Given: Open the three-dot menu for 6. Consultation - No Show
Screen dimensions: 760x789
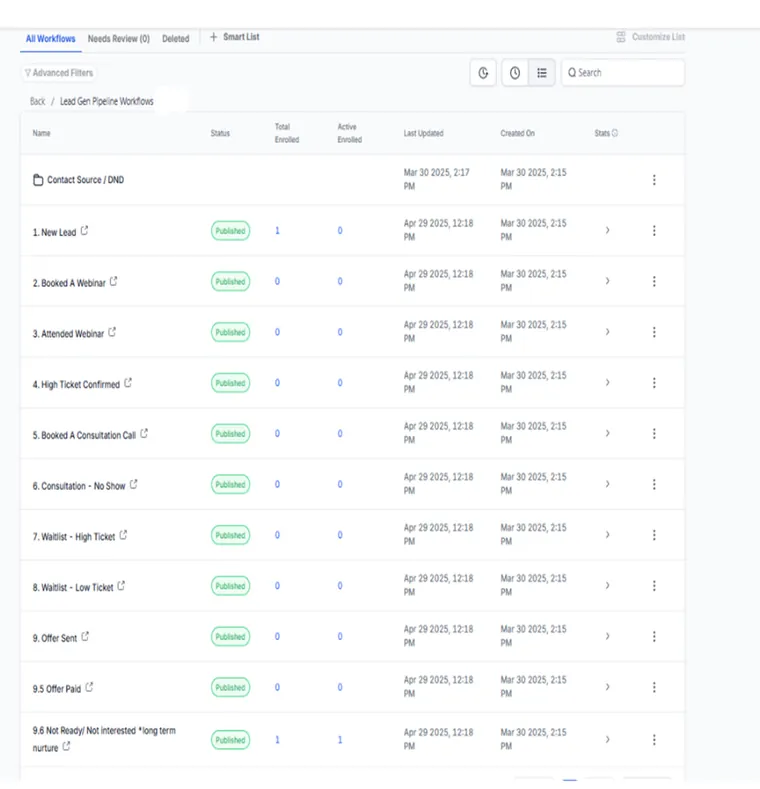Looking at the screenshot, I should pos(654,484).
